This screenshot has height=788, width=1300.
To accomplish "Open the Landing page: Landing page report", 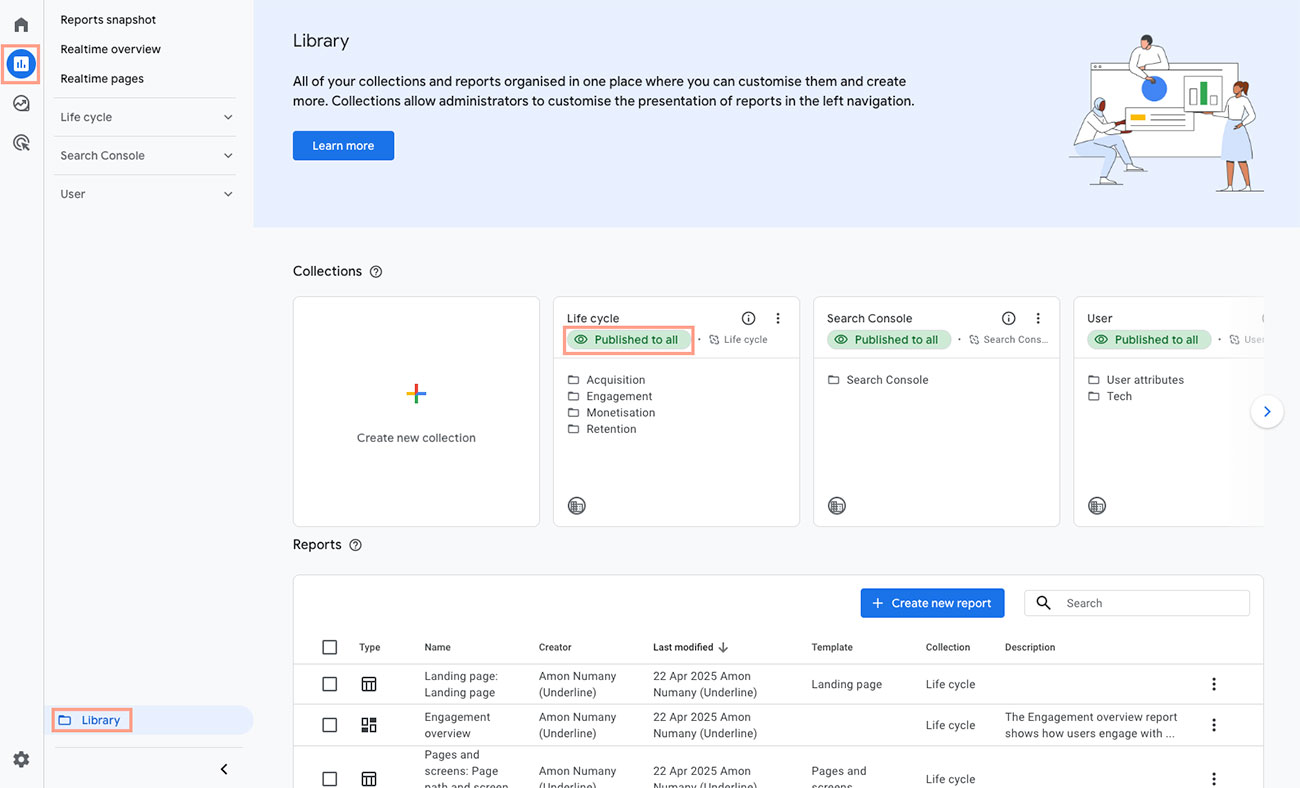I will click(x=461, y=684).
